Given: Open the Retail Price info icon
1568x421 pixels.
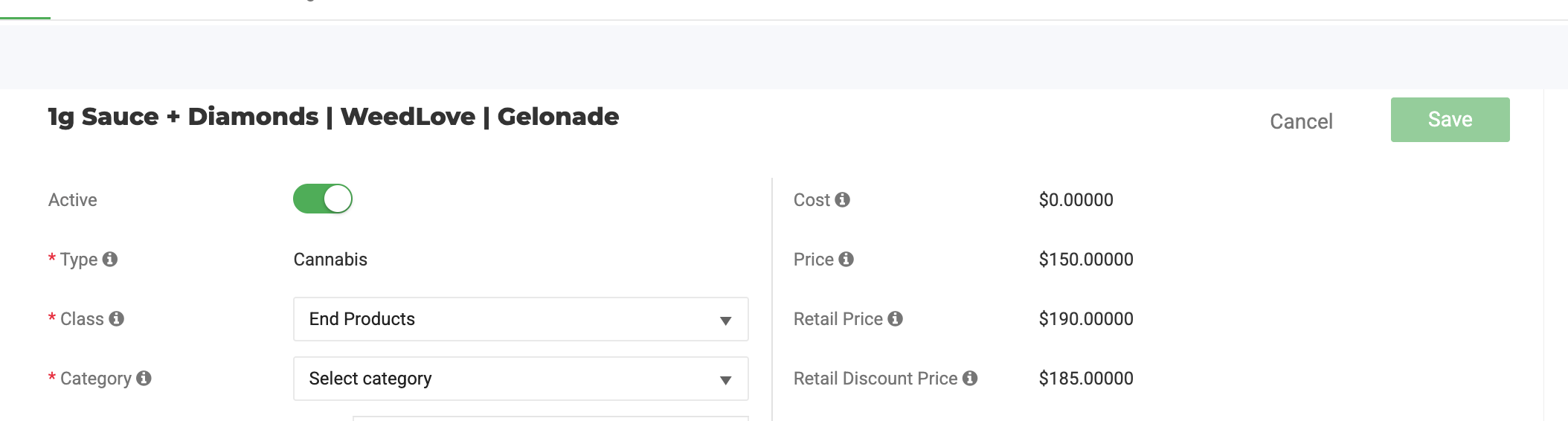Looking at the screenshot, I should [896, 318].
